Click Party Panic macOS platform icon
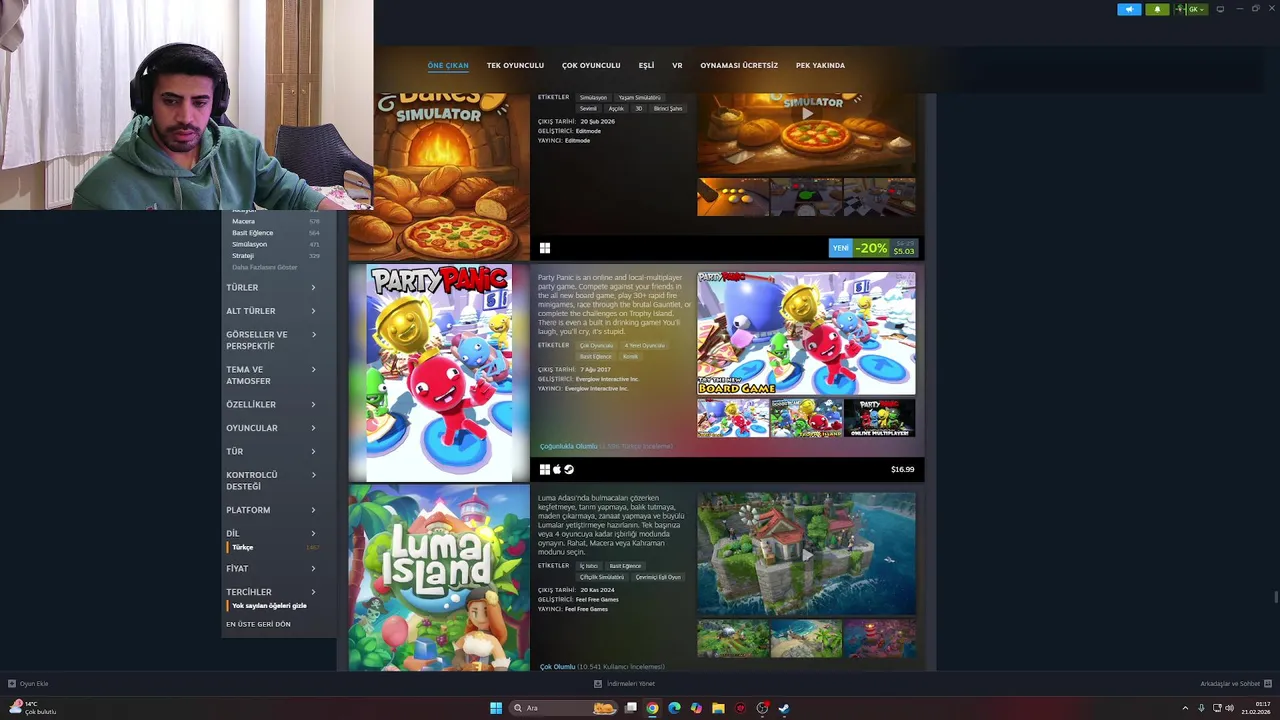The height and width of the screenshot is (720, 1280). [557, 469]
